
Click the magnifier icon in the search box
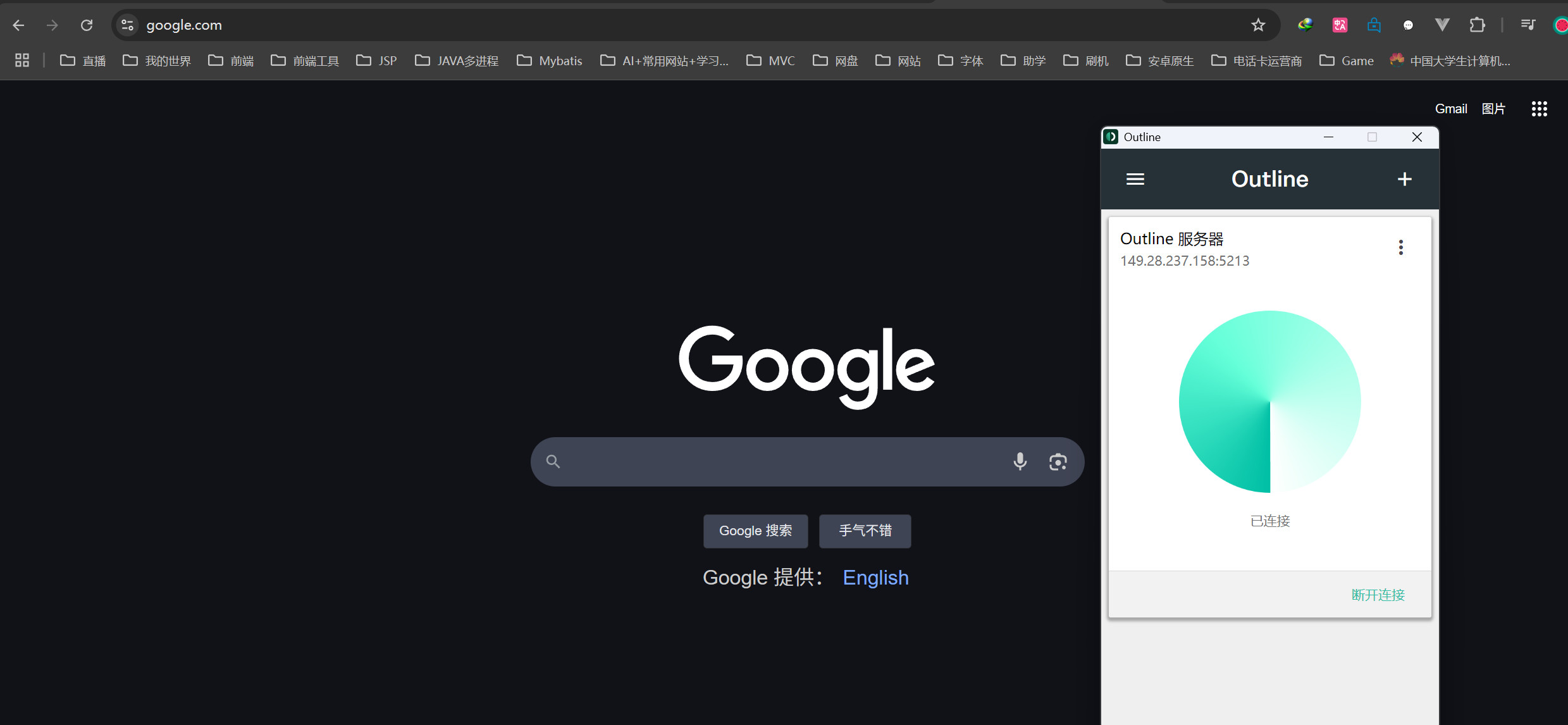(553, 462)
